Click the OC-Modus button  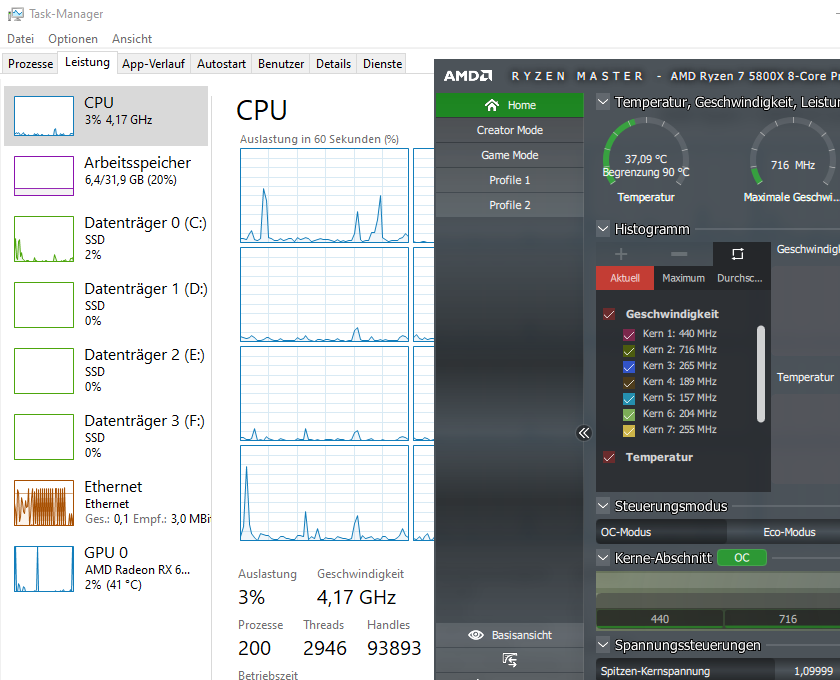point(661,532)
